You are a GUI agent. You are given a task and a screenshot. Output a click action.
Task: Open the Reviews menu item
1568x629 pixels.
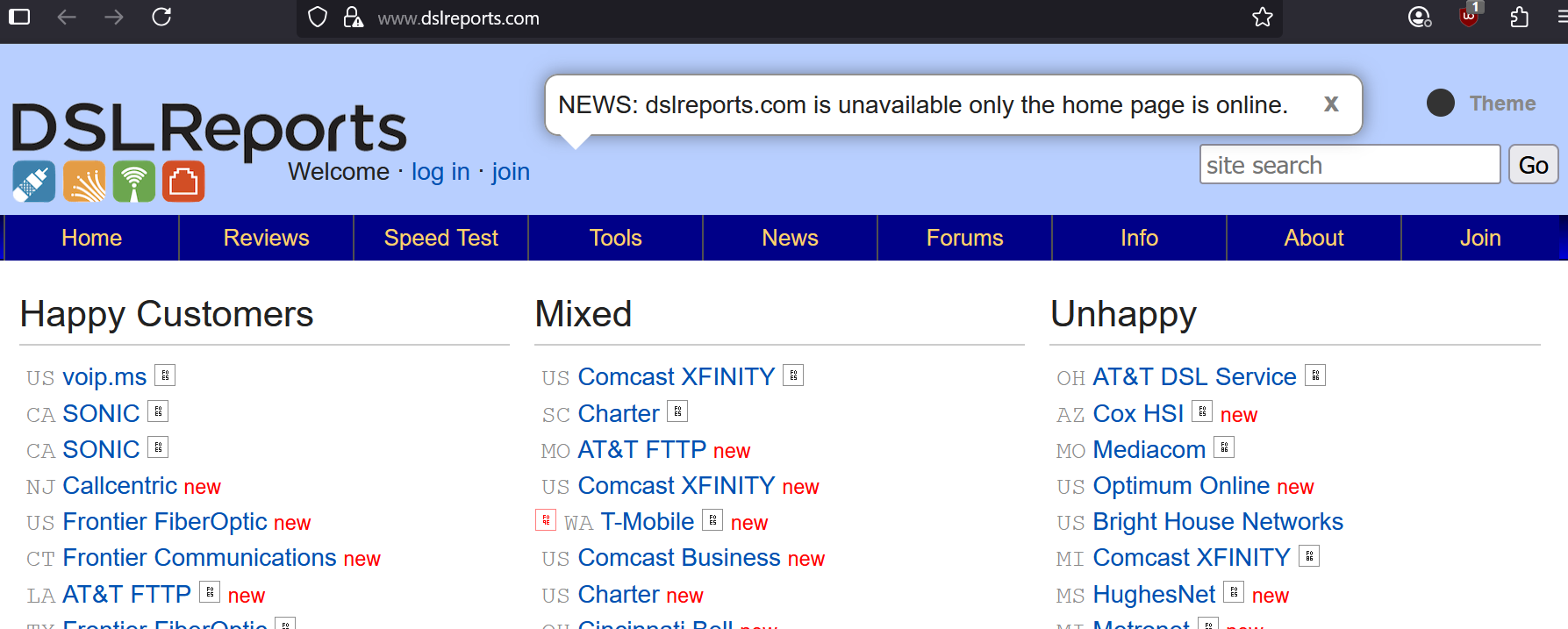pyautogui.click(x=266, y=238)
